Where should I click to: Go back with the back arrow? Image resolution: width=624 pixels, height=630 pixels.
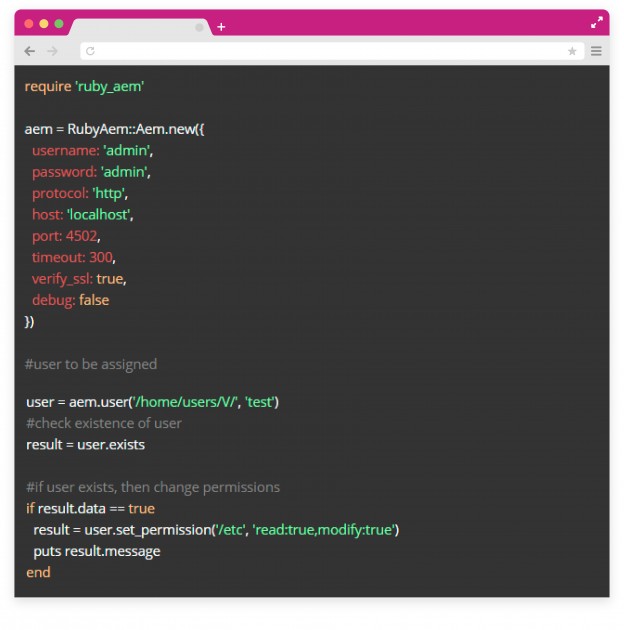(29, 51)
